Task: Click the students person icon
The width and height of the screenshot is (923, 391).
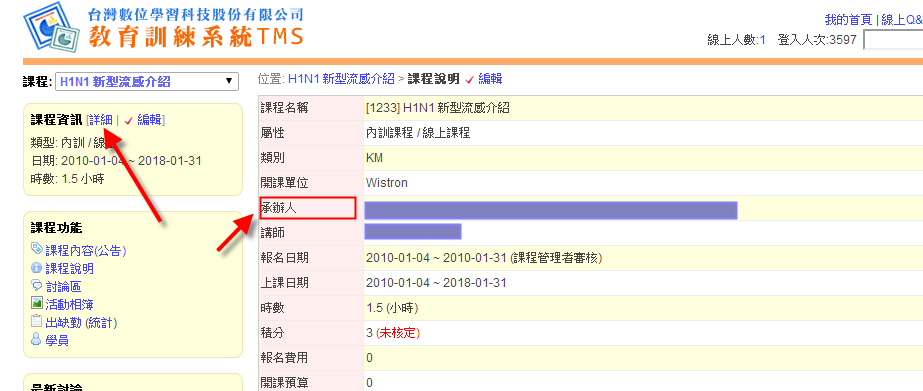Action: pyautogui.click(x=36, y=340)
